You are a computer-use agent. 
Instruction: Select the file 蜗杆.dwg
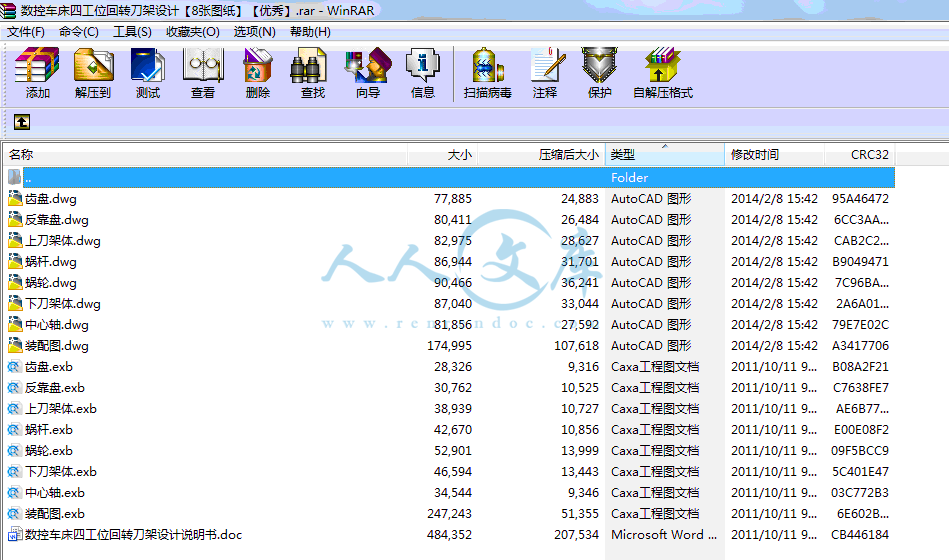pos(51,262)
